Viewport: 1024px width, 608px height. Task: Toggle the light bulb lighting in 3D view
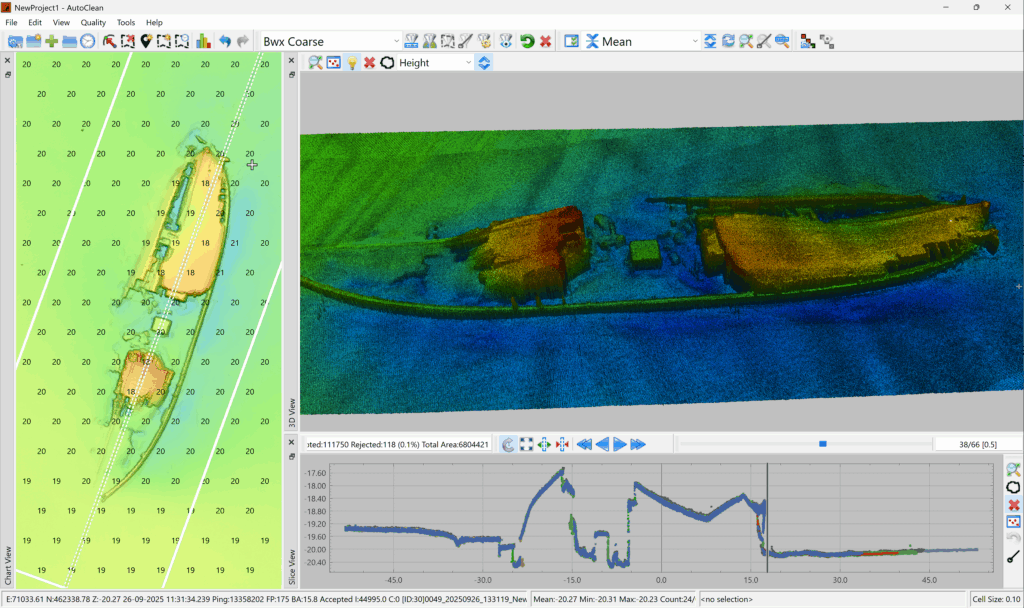point(352,62)
